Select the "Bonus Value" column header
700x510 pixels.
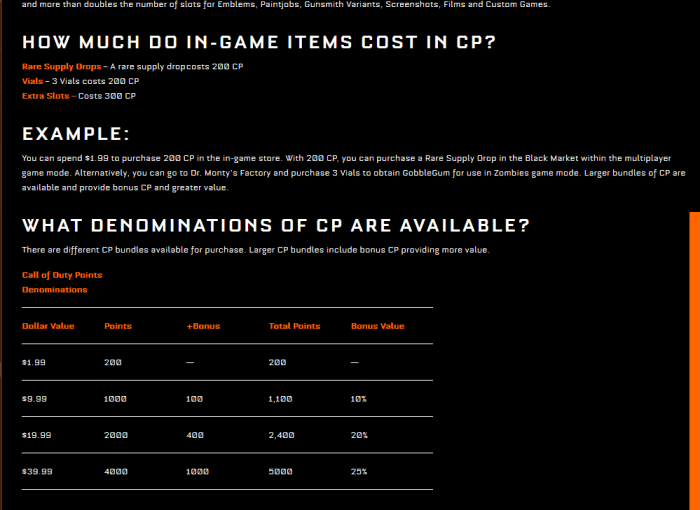click(x=378, y=326)
